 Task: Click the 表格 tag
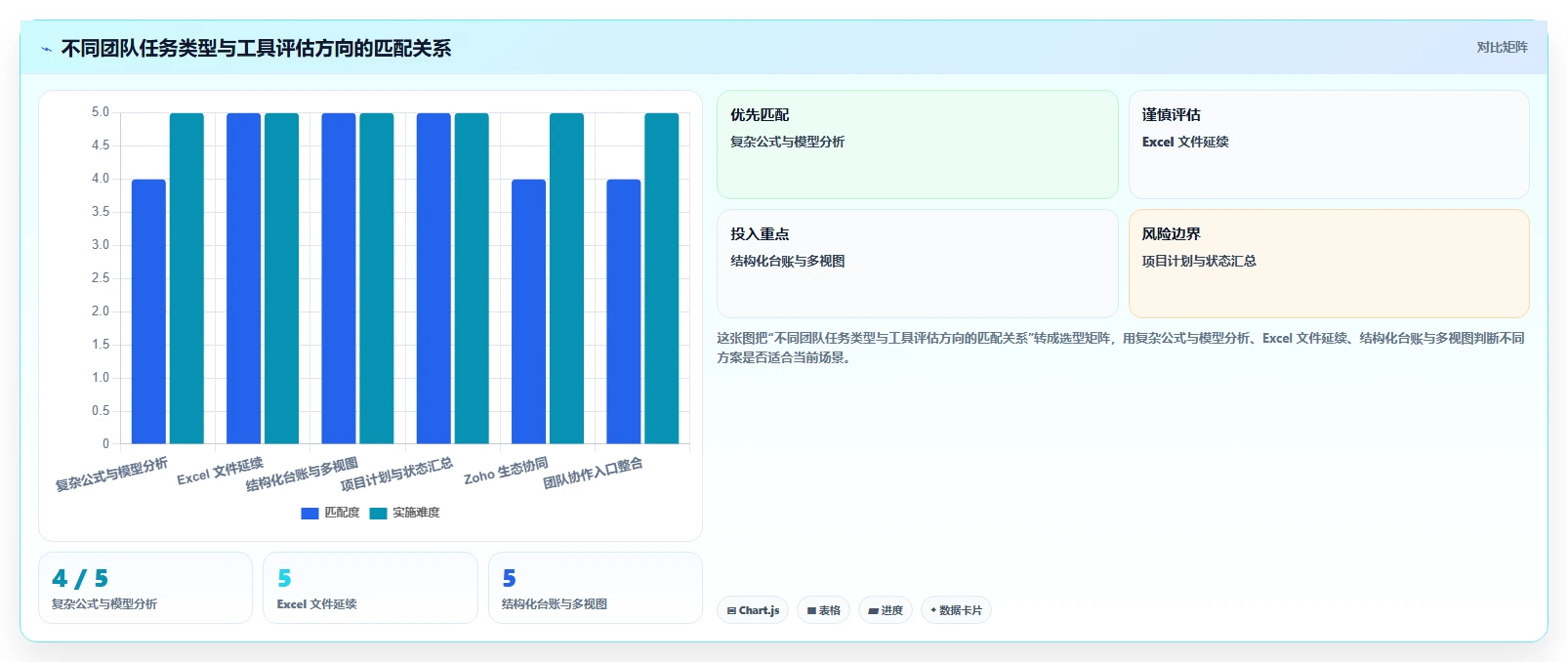coord(823,610)
